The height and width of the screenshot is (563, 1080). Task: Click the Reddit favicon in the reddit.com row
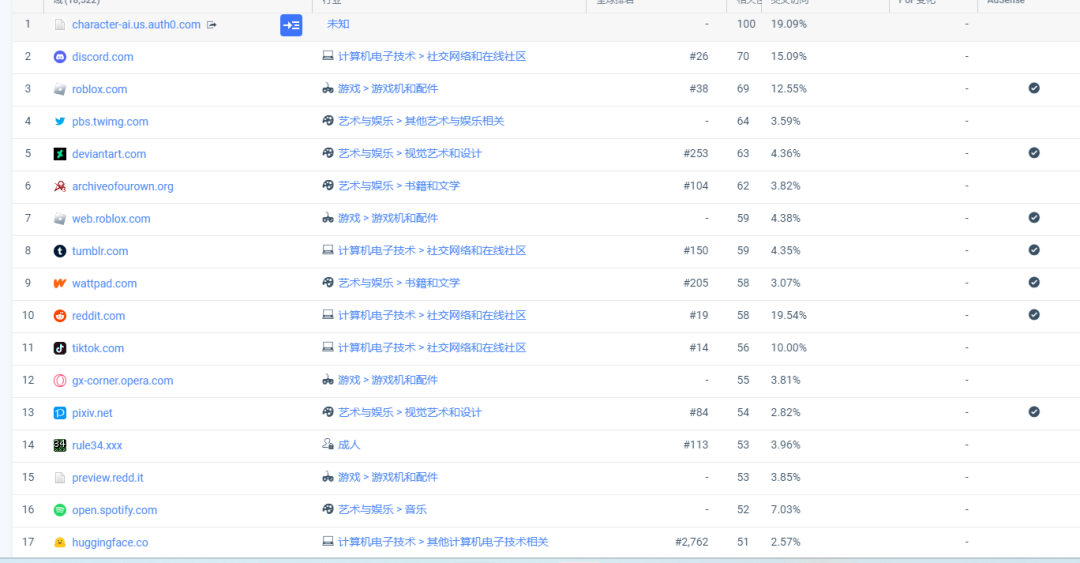tap(60, 316)
